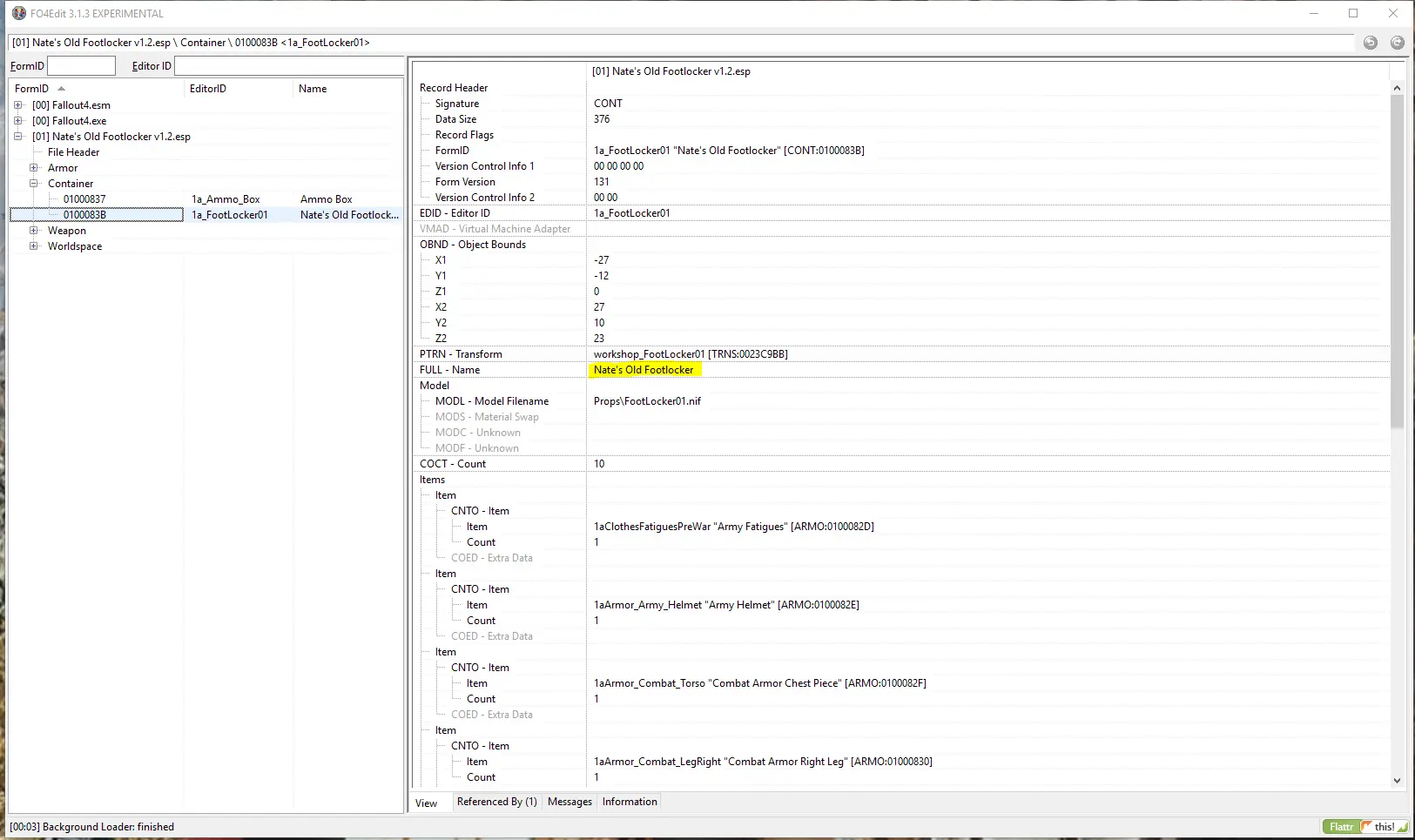Click the Combat Armor Right Leg item value
Screen dimensions: 1415x840
click(x=763, y=762)
